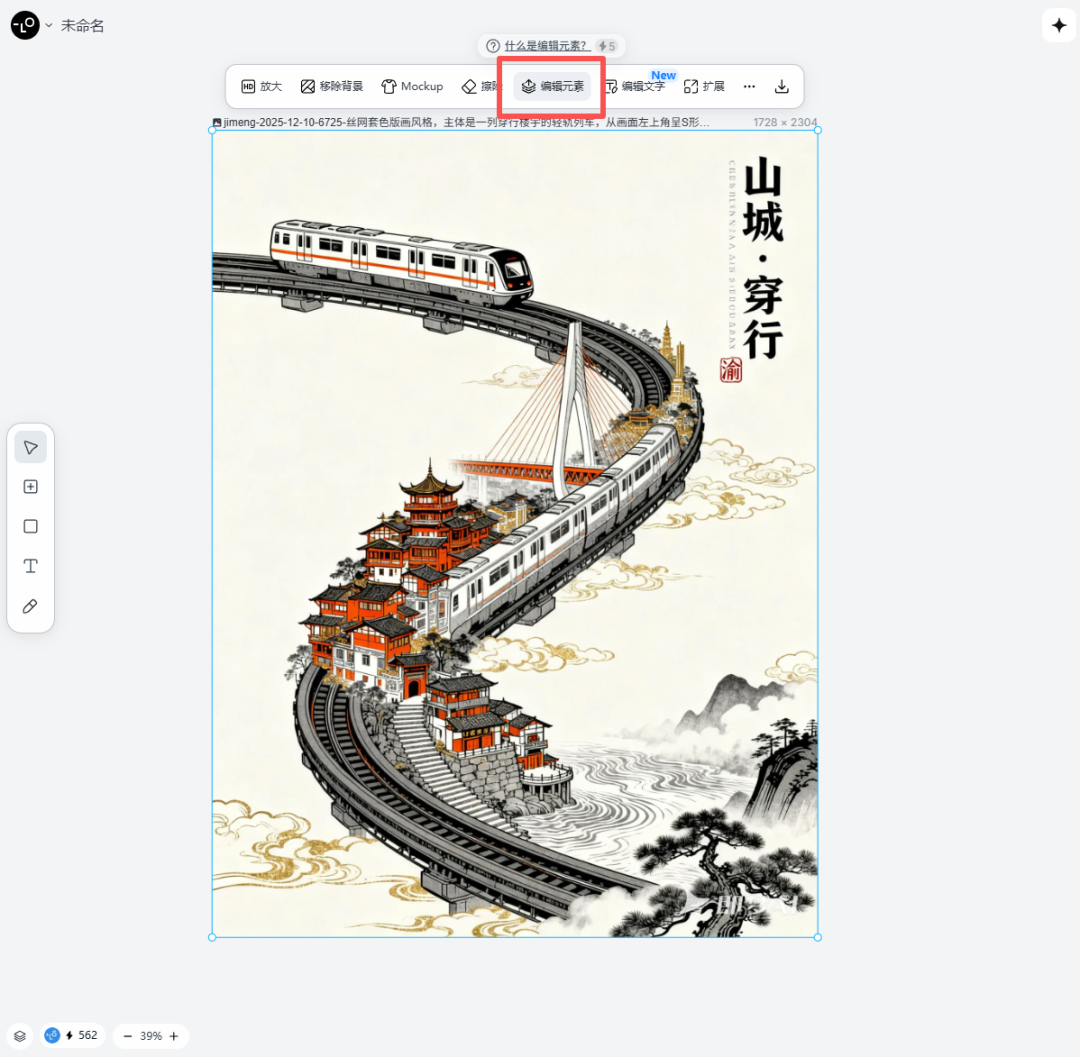Expand the dropdown arrow beside the logo
This screenshot has height=1057, width=1080.
(49, 25)
